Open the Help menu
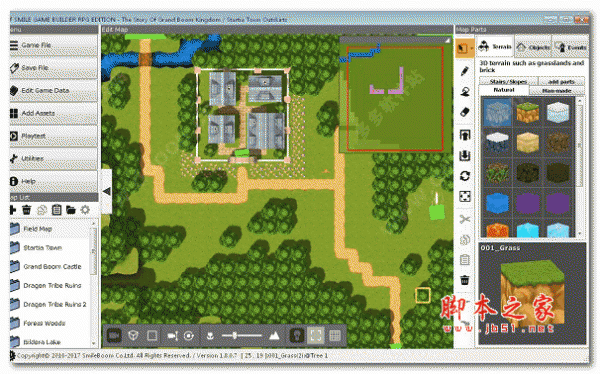 coord(54,181)
